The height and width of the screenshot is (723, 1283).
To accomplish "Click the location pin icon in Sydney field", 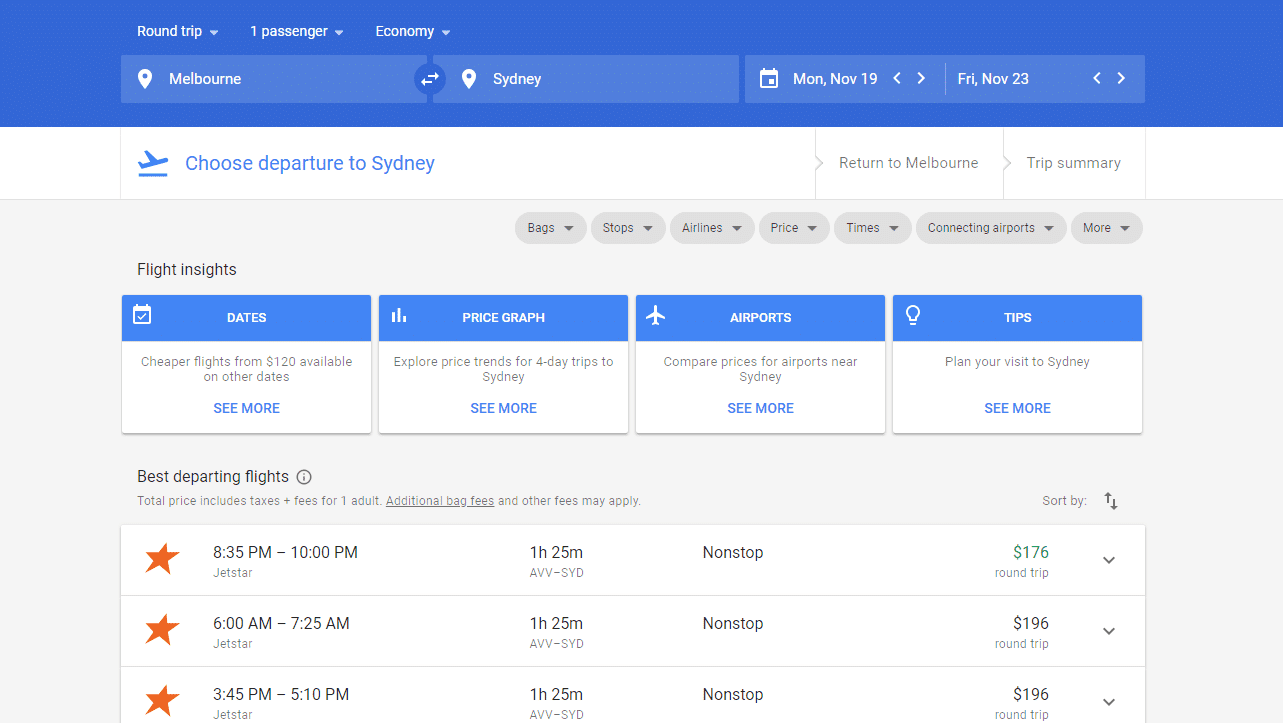I will [x=469, y=78].
